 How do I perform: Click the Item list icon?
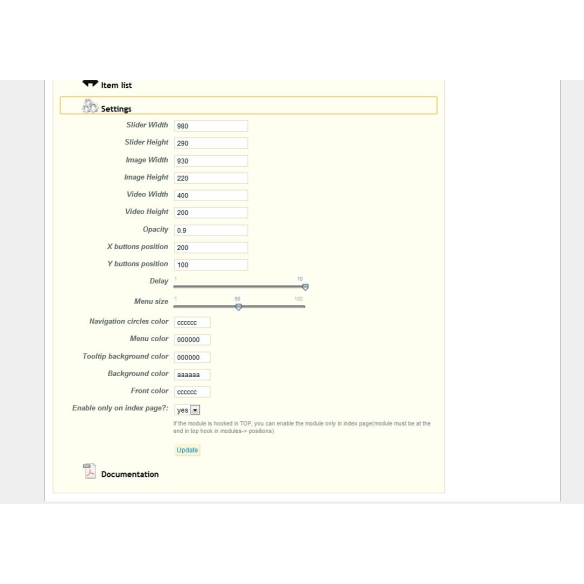90,83
